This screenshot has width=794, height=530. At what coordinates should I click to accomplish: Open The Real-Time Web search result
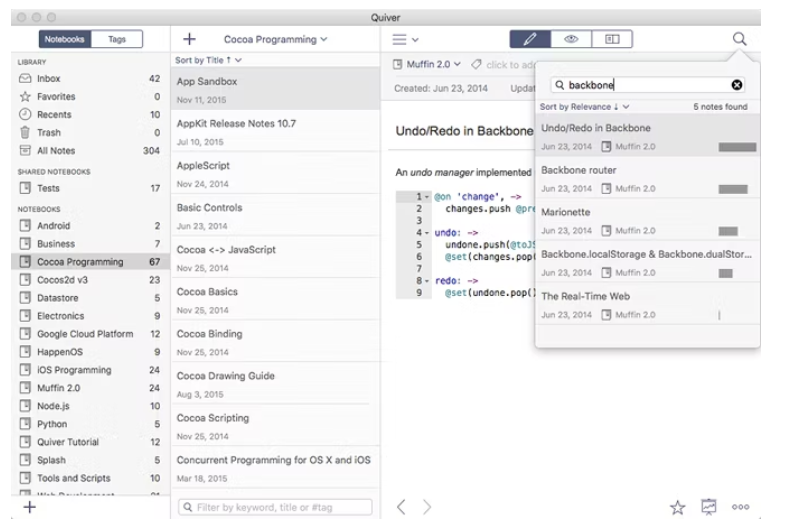(648, 304)
